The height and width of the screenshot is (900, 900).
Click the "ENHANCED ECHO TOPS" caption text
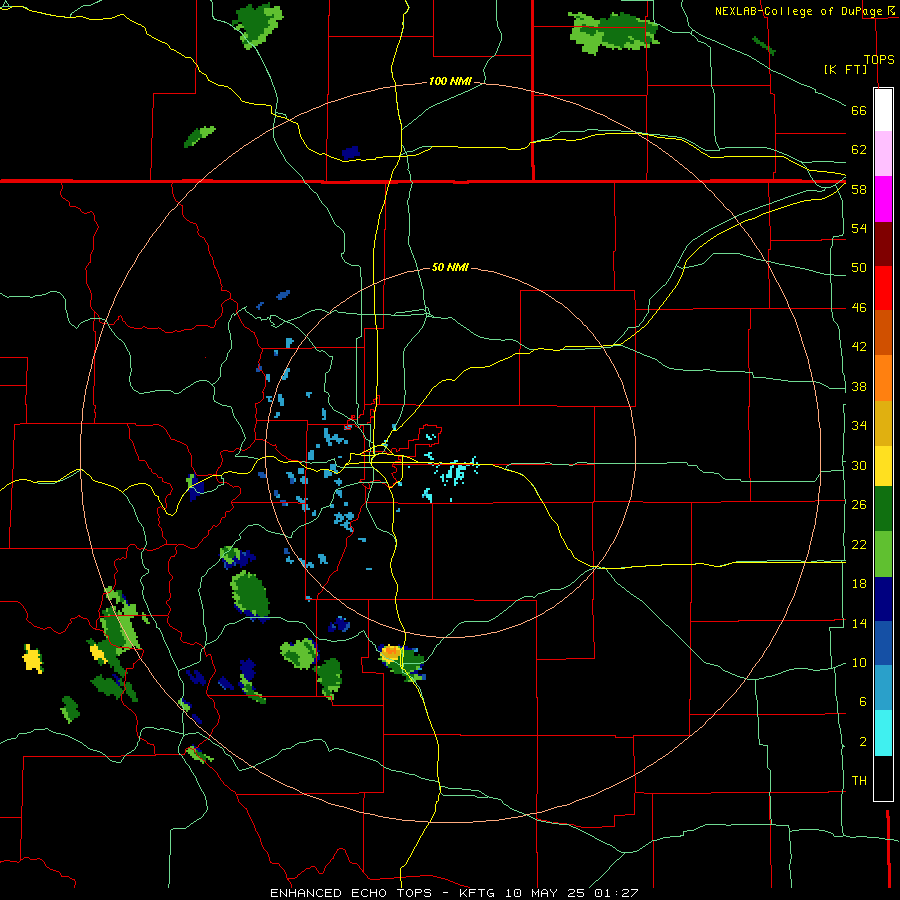coord(351,893)
